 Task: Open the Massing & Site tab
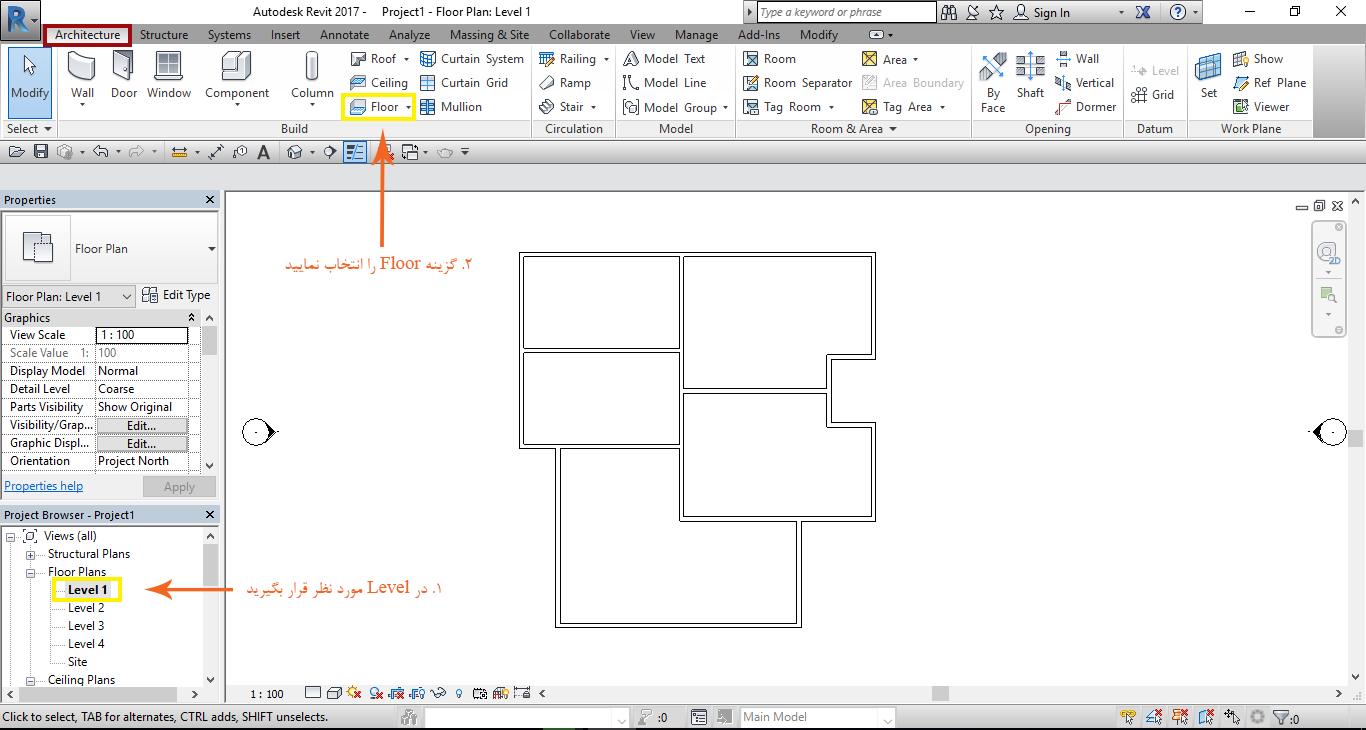489,35
